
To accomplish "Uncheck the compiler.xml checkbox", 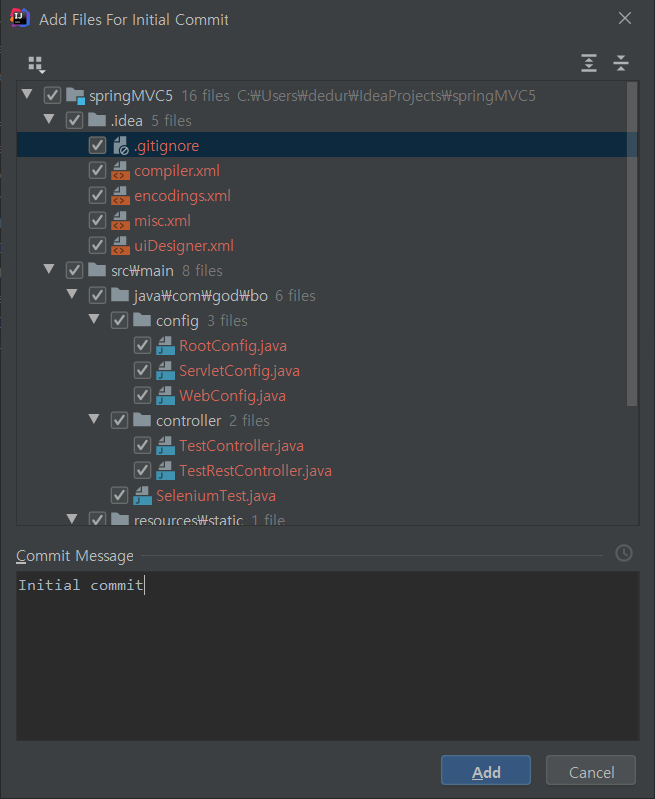I will click(x=97, y=170).
